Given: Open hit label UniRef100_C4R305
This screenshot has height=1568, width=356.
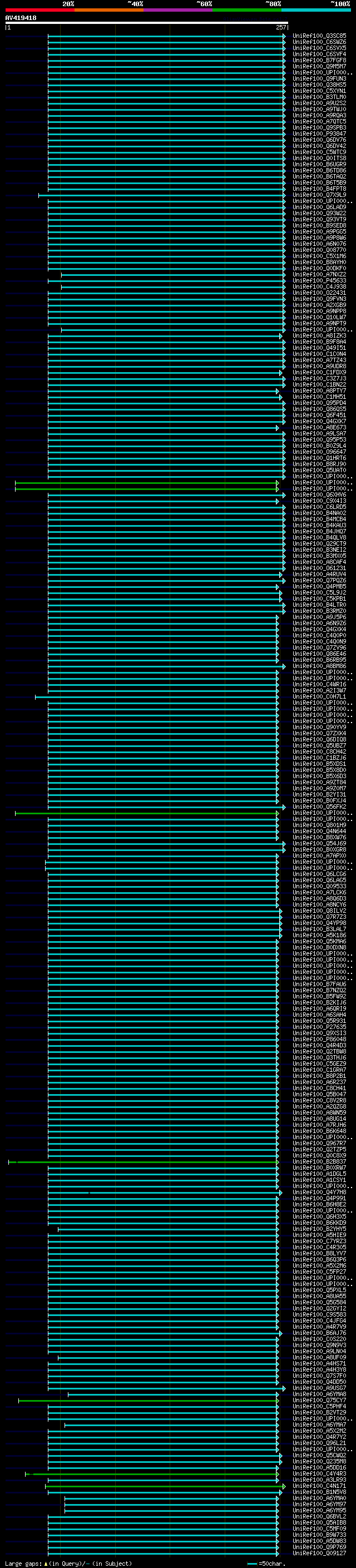Looking at the screenshot, I should 319,1247.
